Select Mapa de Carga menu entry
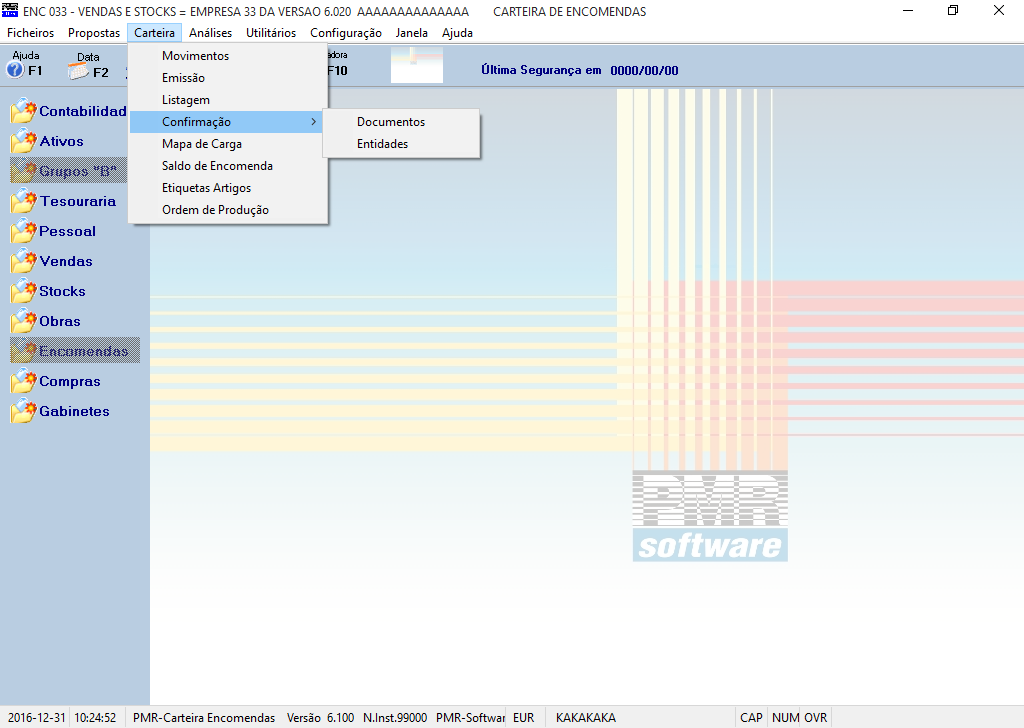The image size is (1024, 728). point(228,144)
